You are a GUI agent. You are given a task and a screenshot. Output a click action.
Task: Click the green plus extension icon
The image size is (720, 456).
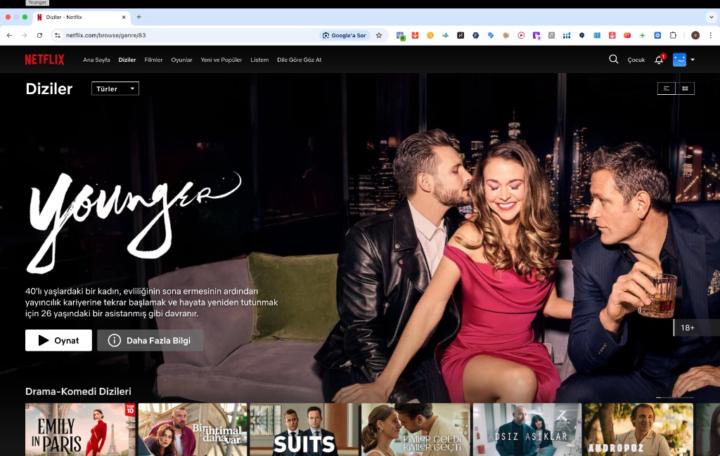click(x=642, y=35)
